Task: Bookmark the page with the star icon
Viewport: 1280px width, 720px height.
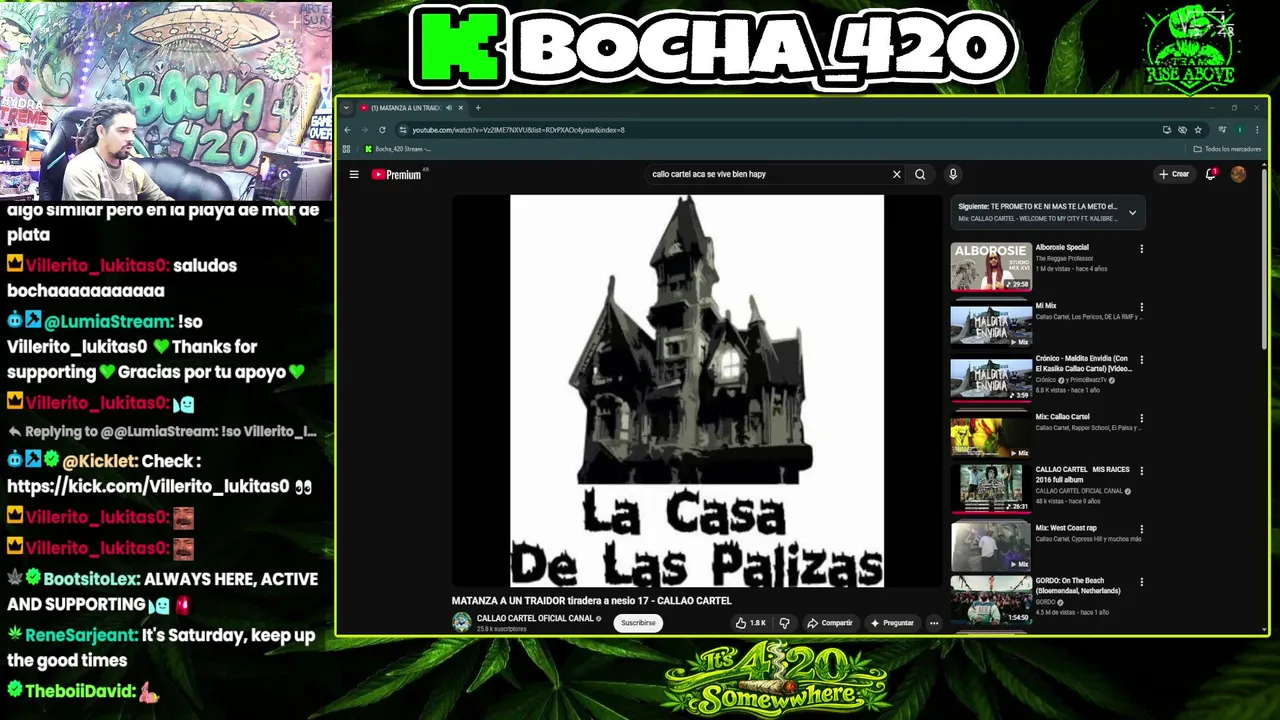Action: click(x=1197, y=130)
